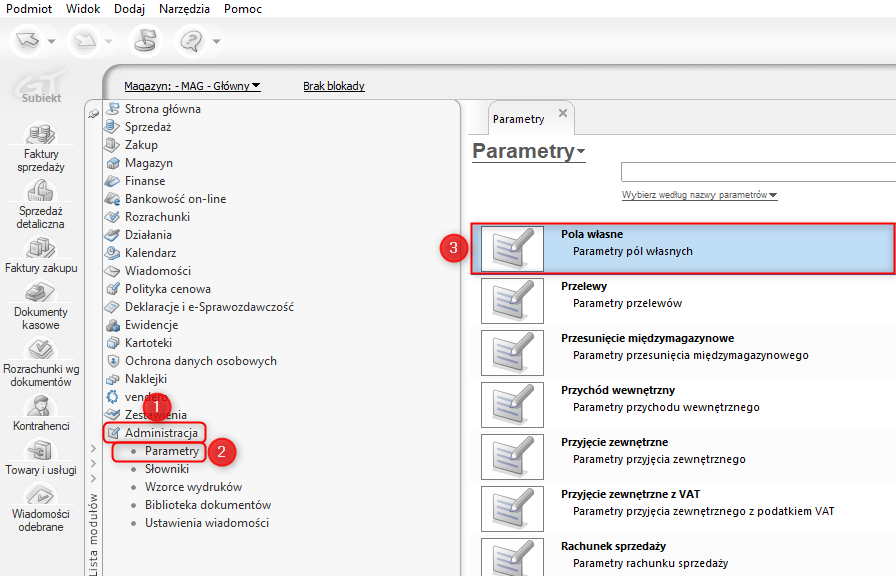
Task: Open the Narzędzia menu
Action: (x=184, y=9)
